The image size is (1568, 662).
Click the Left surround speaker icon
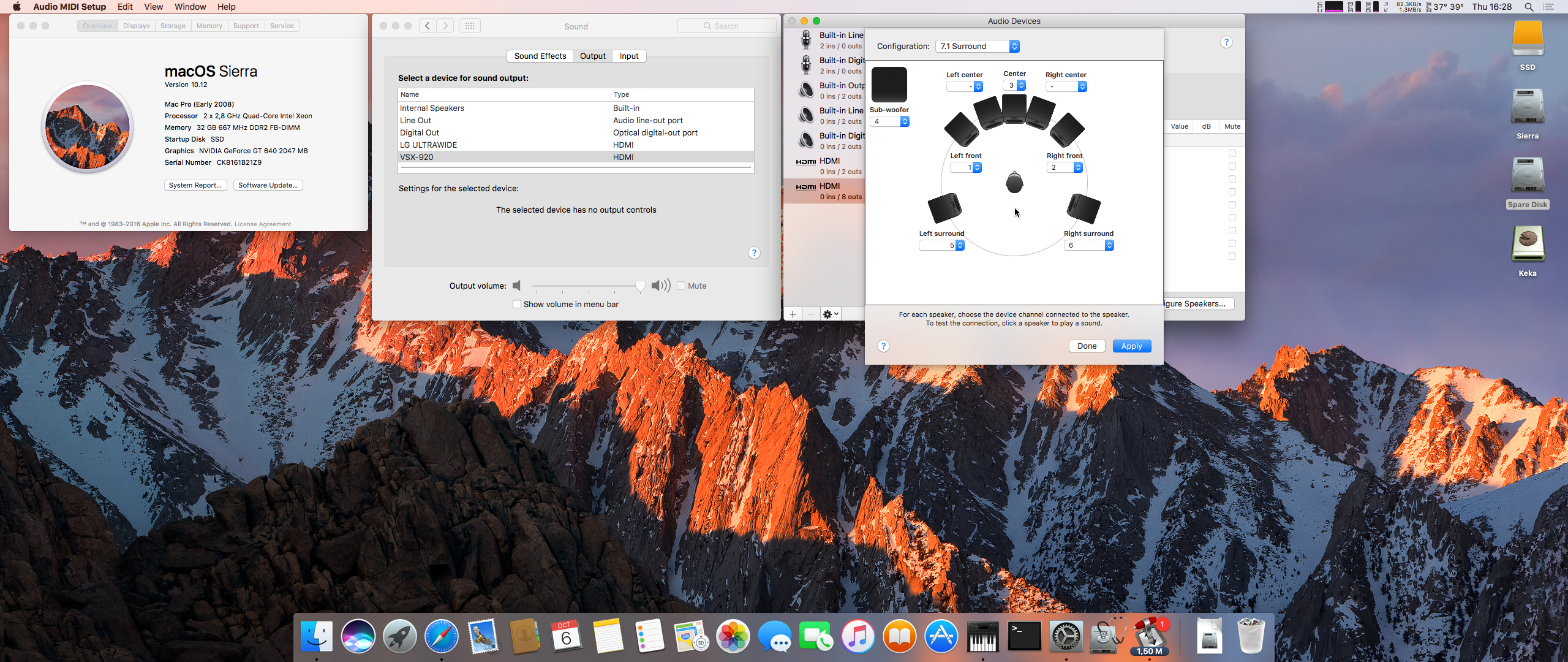944,208
